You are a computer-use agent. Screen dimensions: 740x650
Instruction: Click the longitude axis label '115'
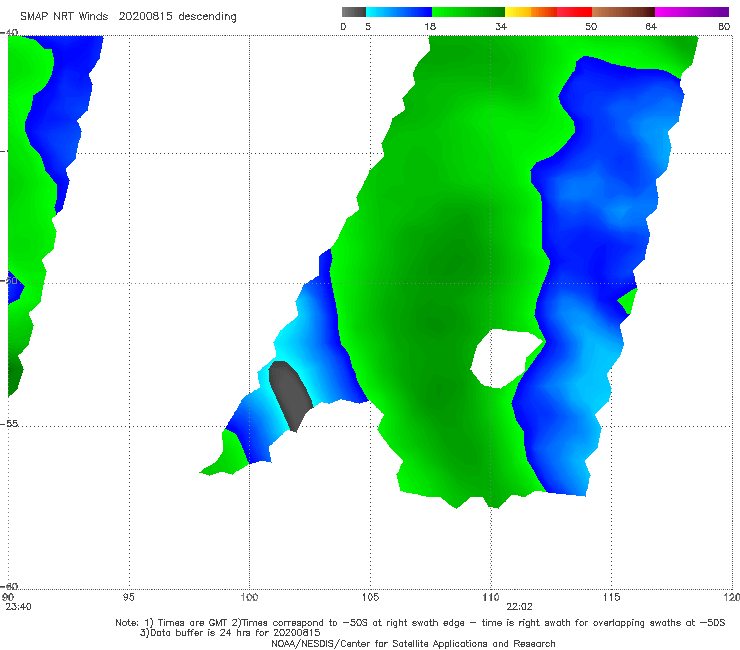pos(612,598)
